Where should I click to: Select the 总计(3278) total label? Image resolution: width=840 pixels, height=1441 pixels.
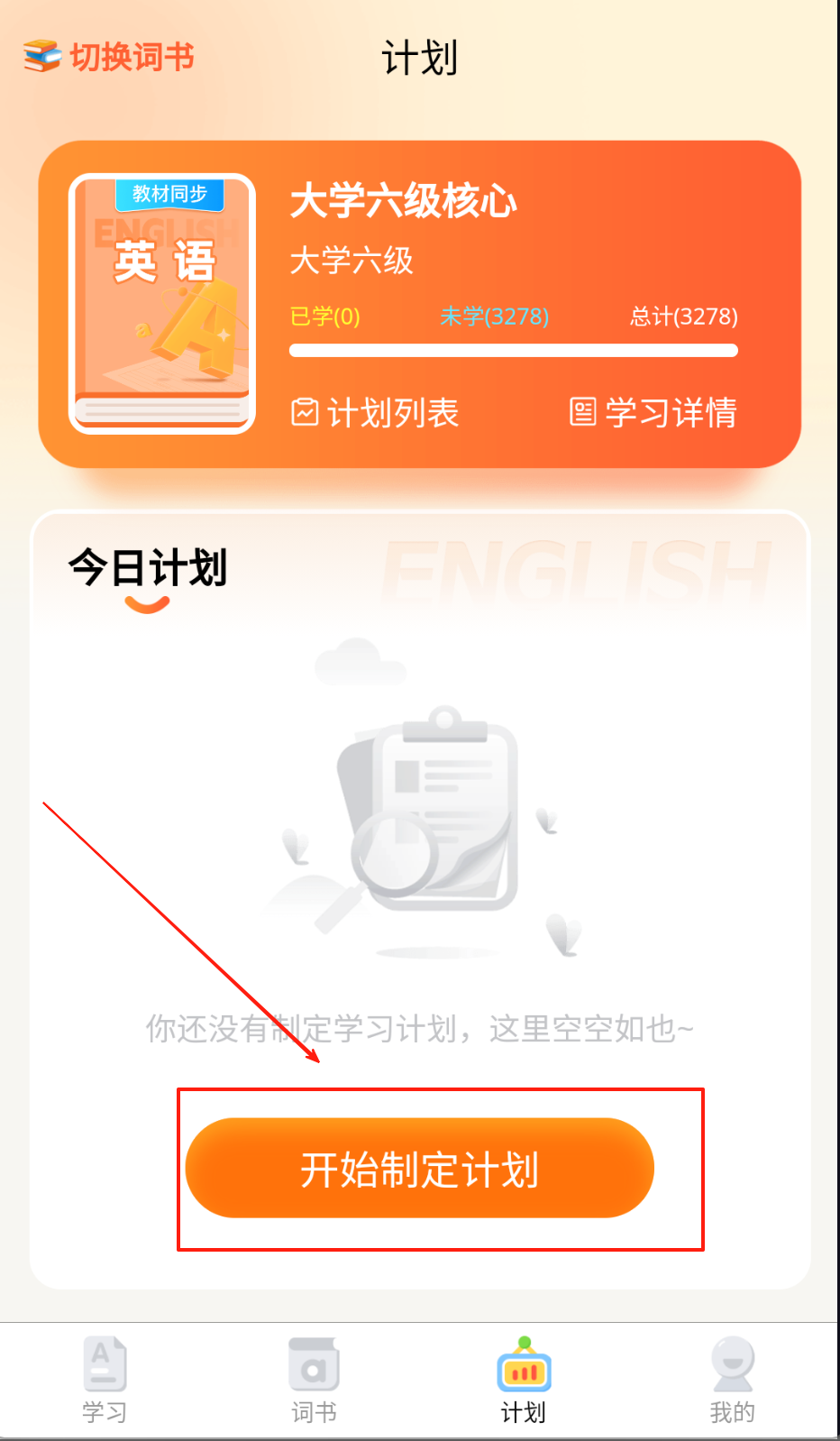click(684, 317)
